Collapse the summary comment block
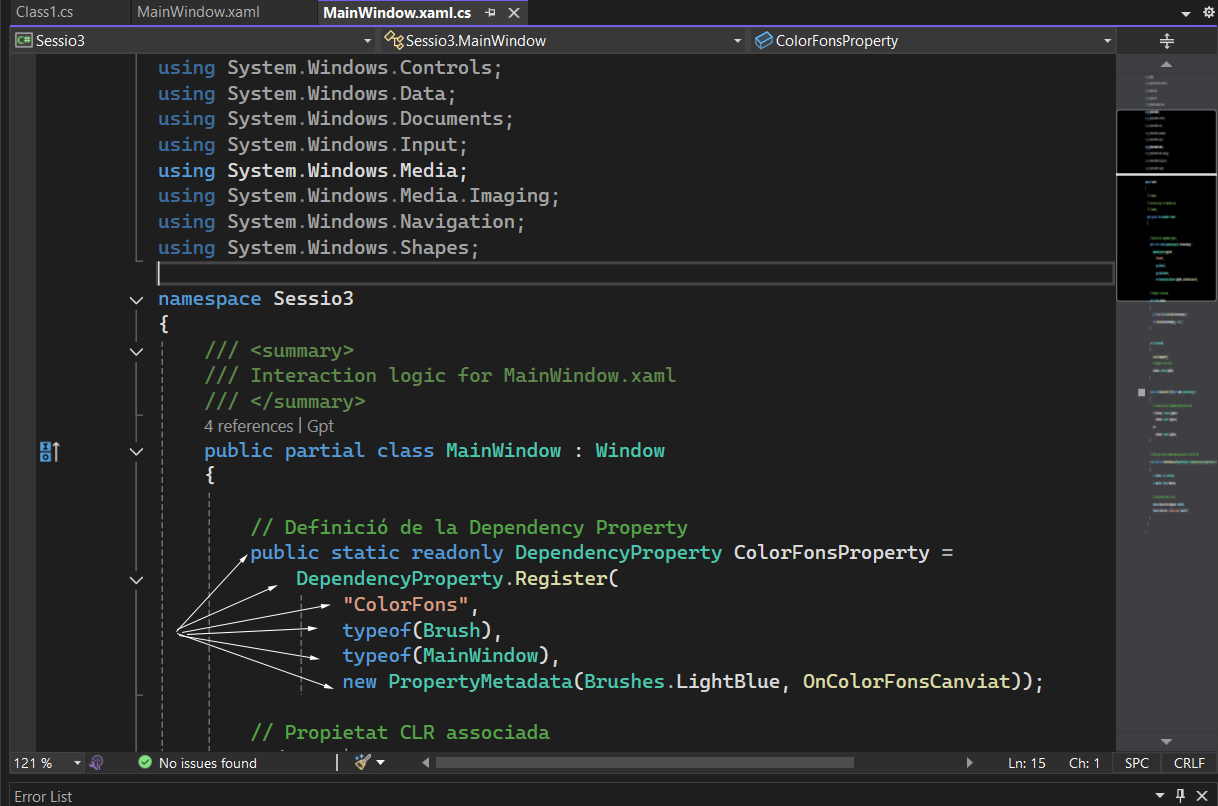 coord(136,351)
